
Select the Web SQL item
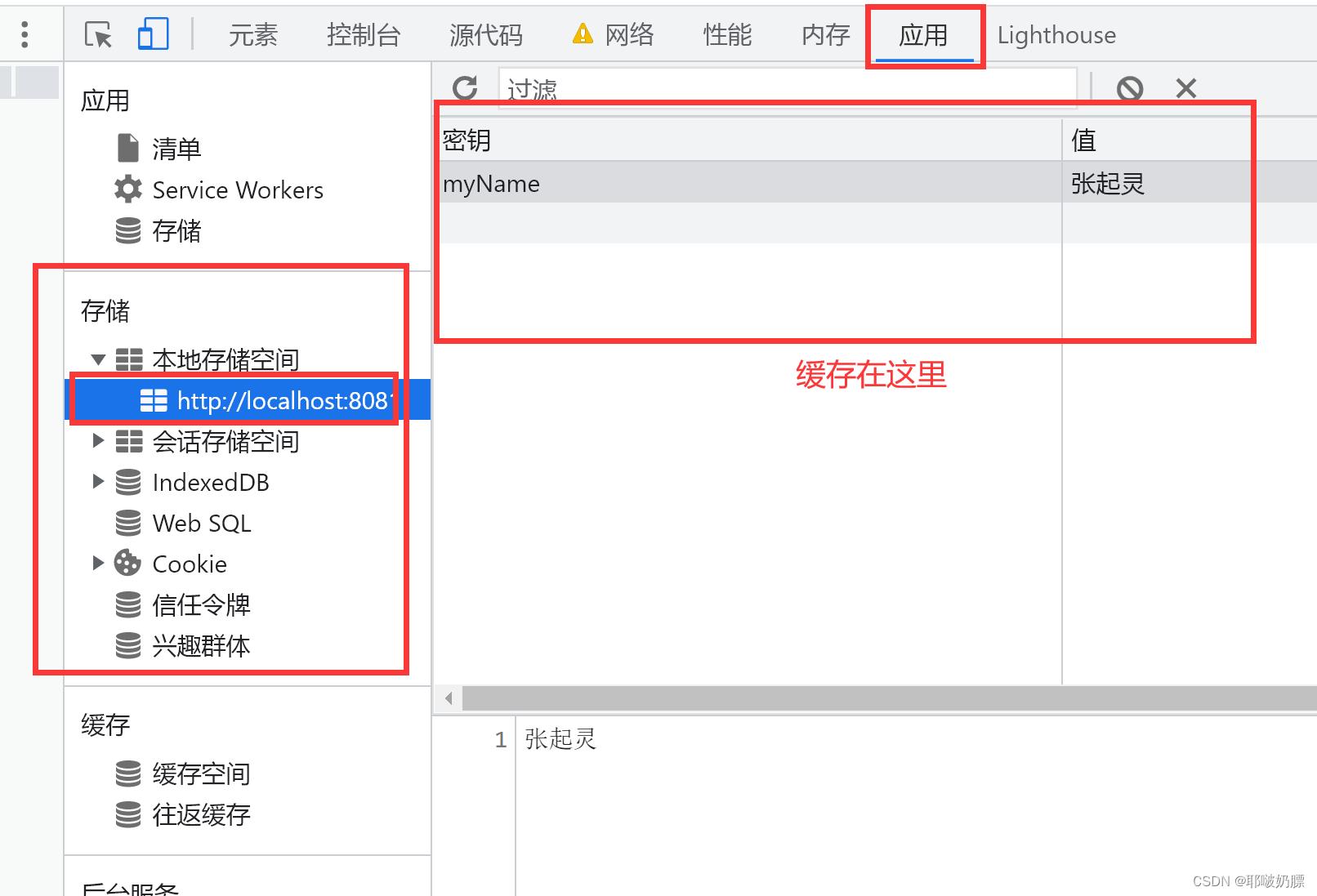[x=202, y=524]
